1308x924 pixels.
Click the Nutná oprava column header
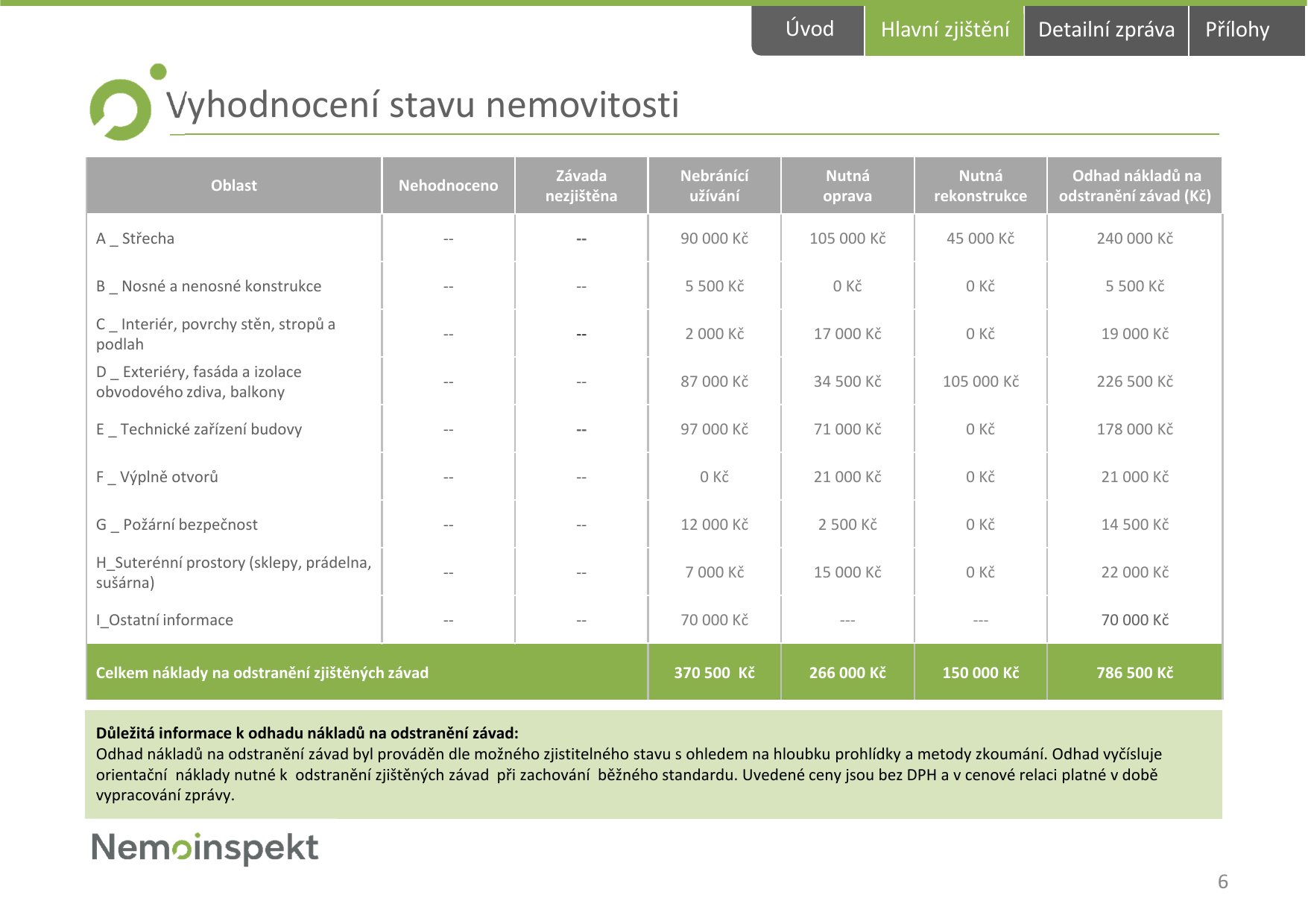(x=847, y=186)
